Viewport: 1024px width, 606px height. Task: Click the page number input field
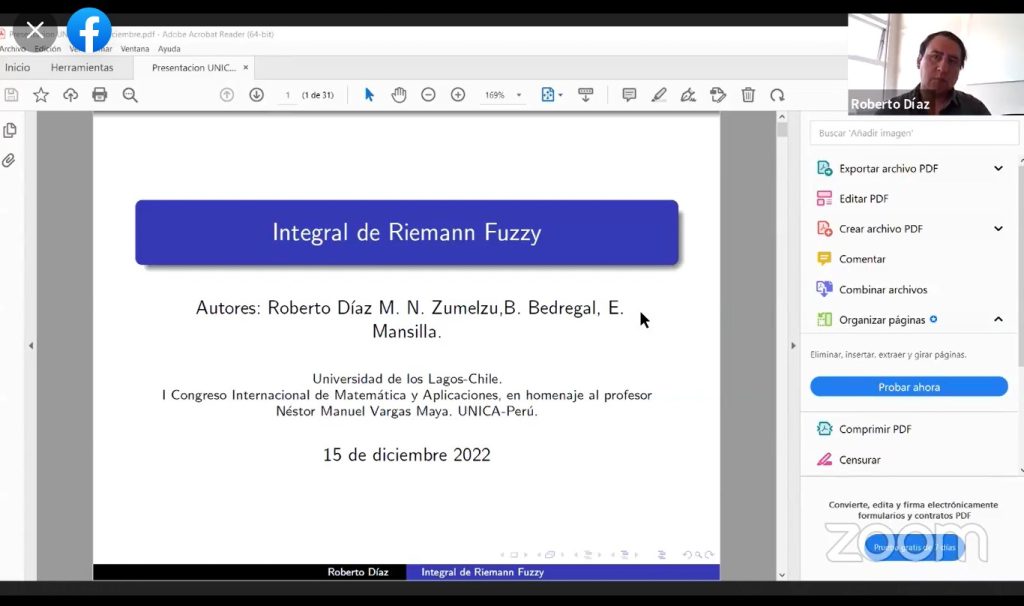[288, 95]
